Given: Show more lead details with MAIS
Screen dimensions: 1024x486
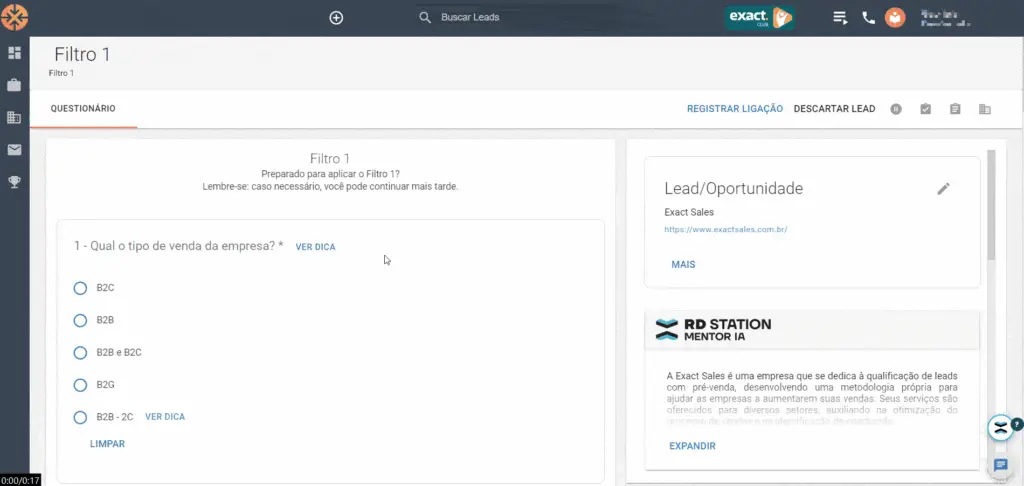Looking at the screenshot, I should (x=683, y=264).
